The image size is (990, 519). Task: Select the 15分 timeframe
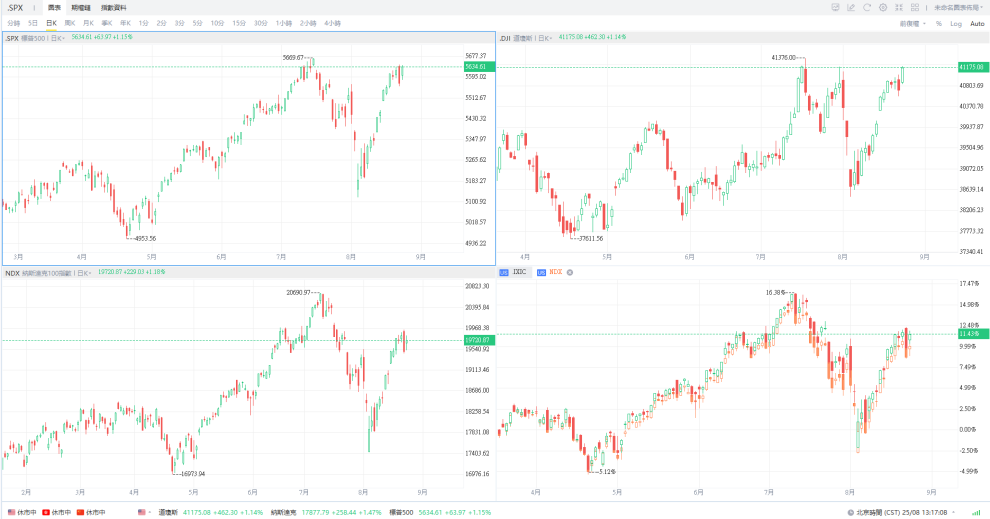click(x=239, y=23)
